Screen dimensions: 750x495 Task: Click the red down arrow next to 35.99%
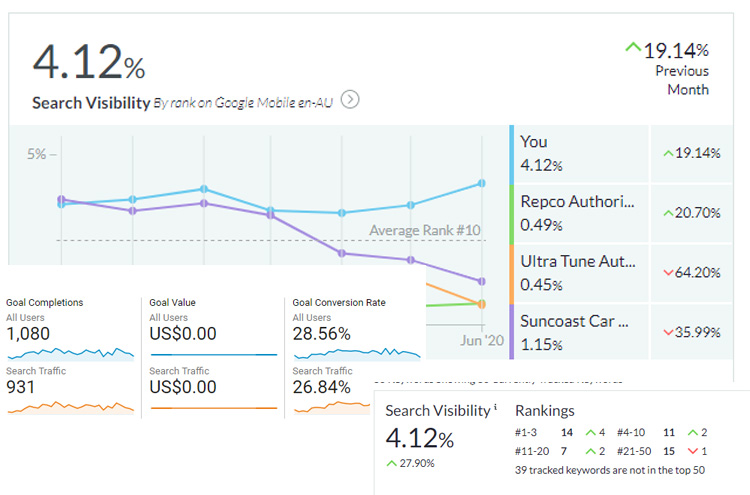point(668,333)
